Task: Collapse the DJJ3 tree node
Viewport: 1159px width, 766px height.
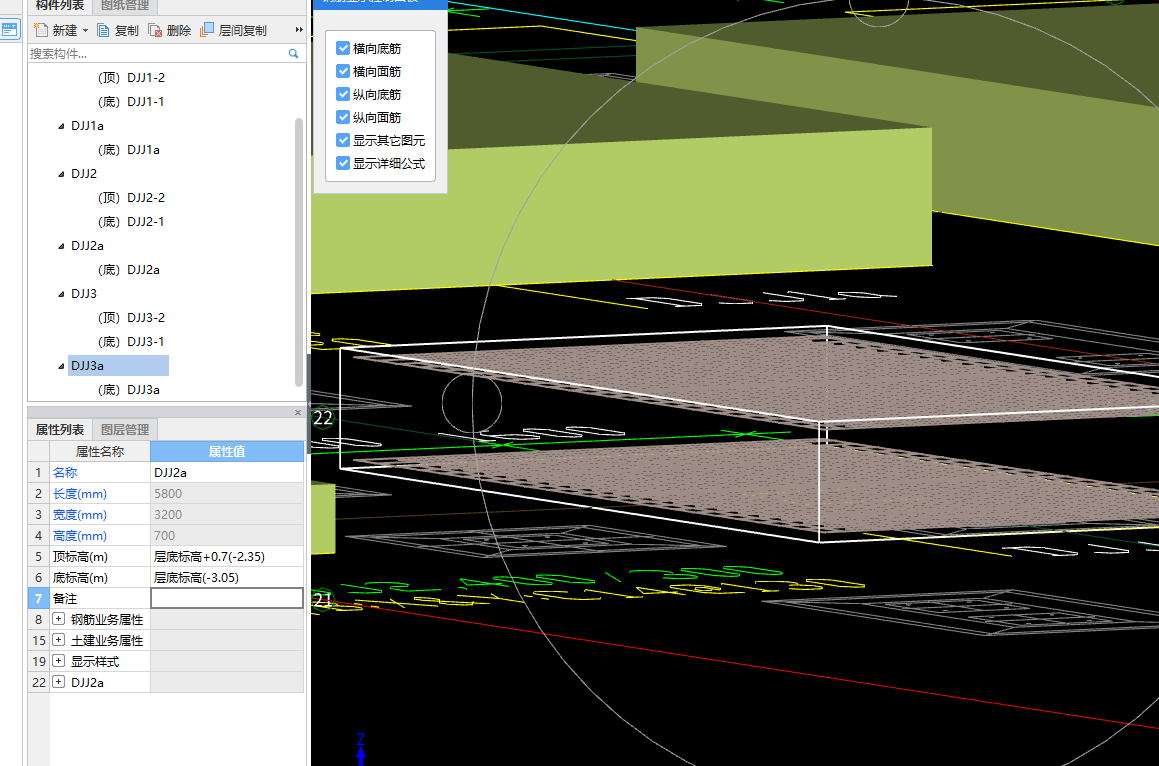Action: coord(61,294)
